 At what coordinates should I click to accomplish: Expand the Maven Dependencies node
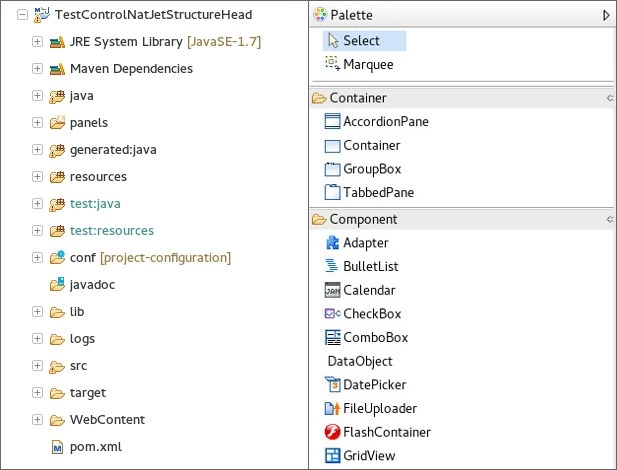coord(37,68)
